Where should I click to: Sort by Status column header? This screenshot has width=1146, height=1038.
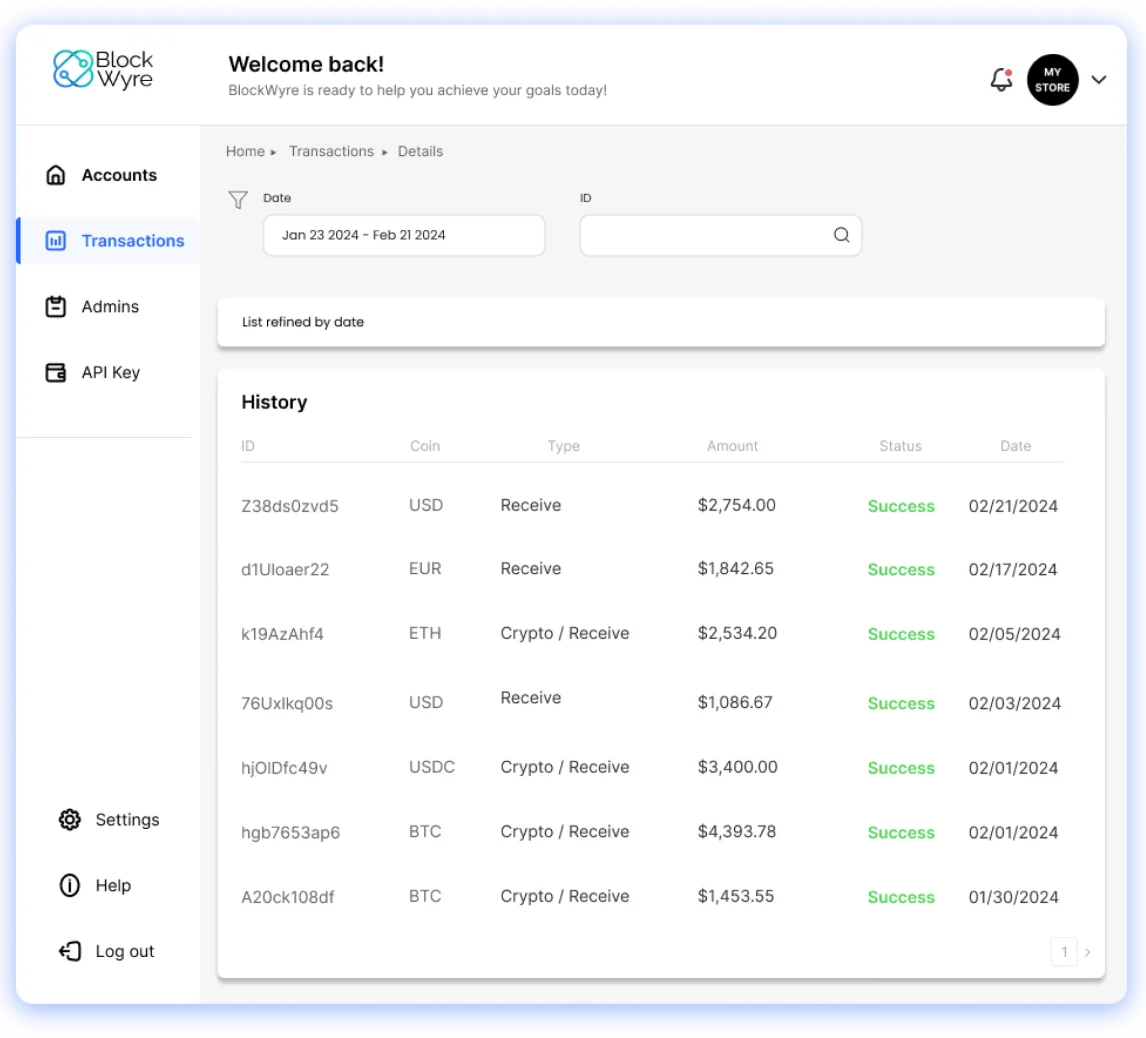coord(900,446)
